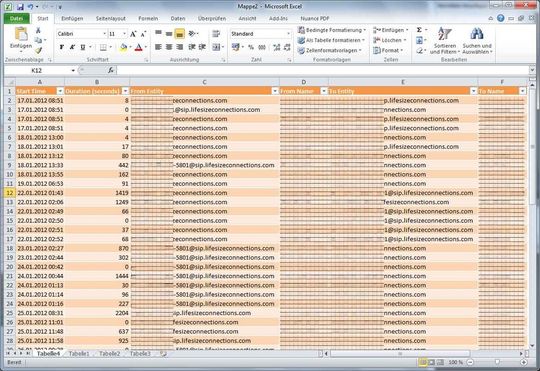Click the Normal view icon in status bar
The height and width of the screenshot is (371, 540).
[423, 362]
